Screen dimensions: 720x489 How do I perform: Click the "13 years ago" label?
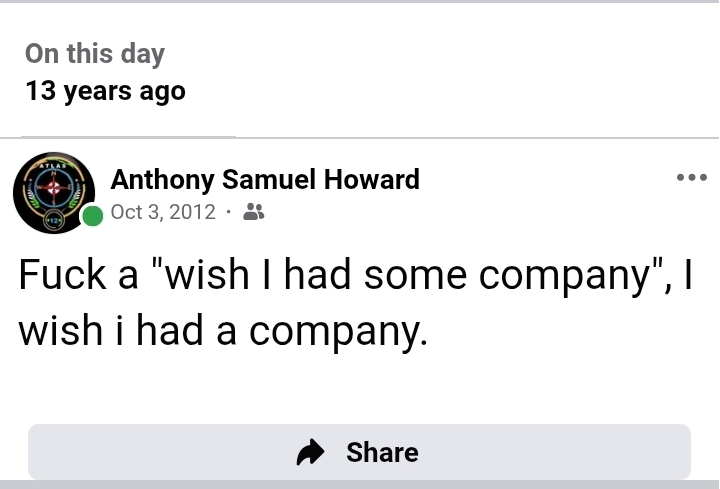(x=105, y=91)
